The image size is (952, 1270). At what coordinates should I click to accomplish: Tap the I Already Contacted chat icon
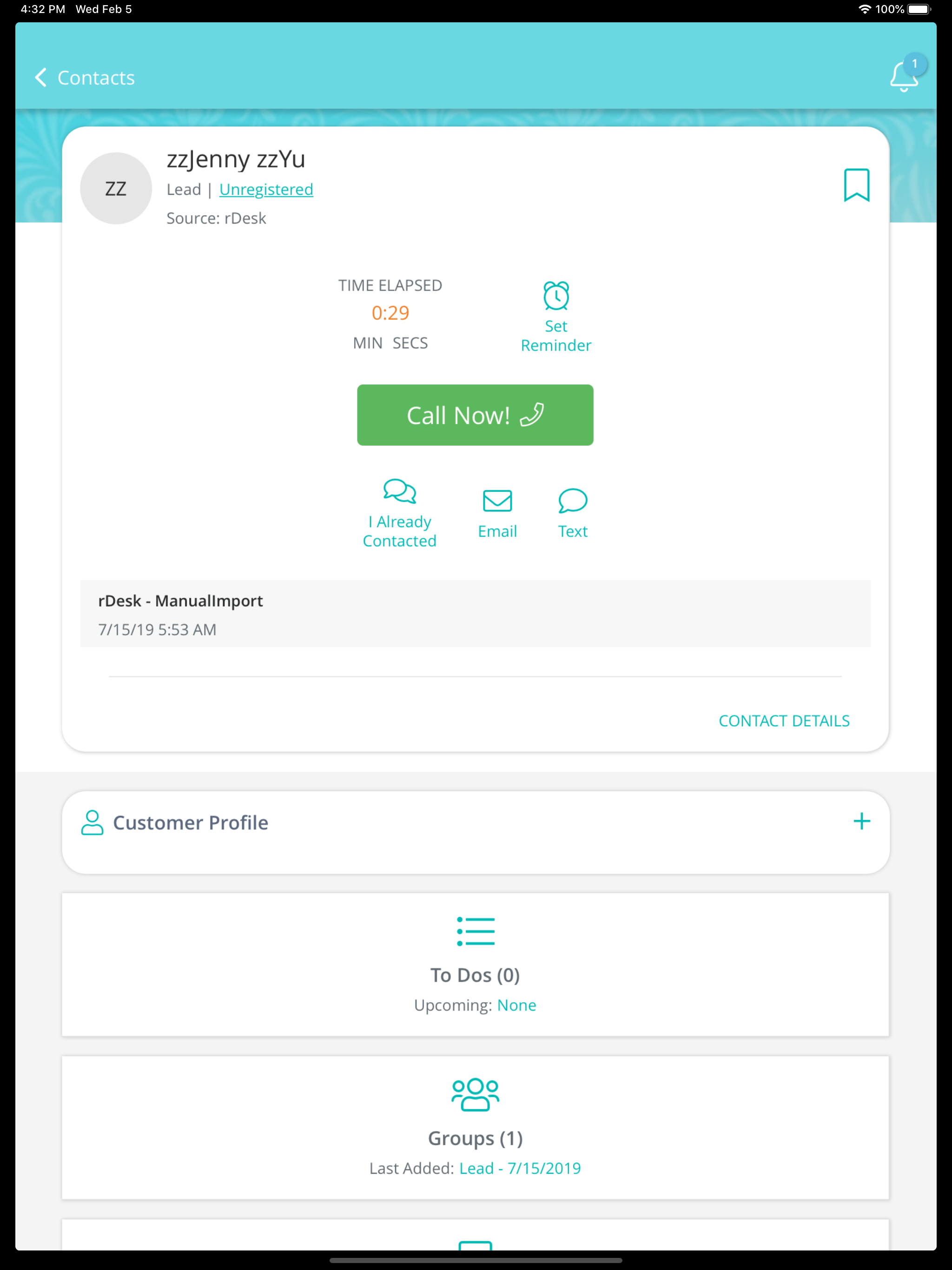[400, 491]
